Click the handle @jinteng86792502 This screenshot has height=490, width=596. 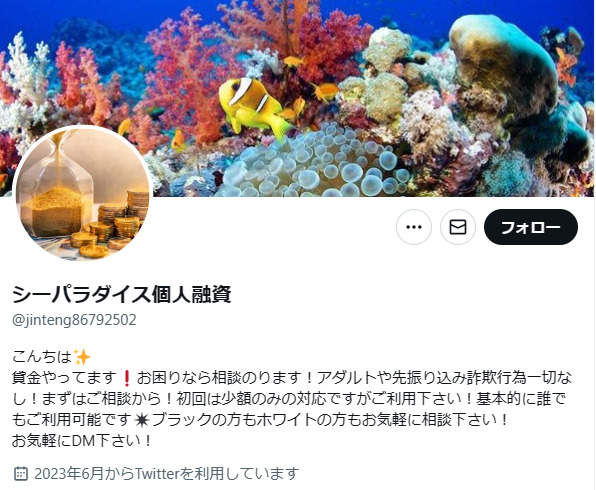[x=74, y=320]
